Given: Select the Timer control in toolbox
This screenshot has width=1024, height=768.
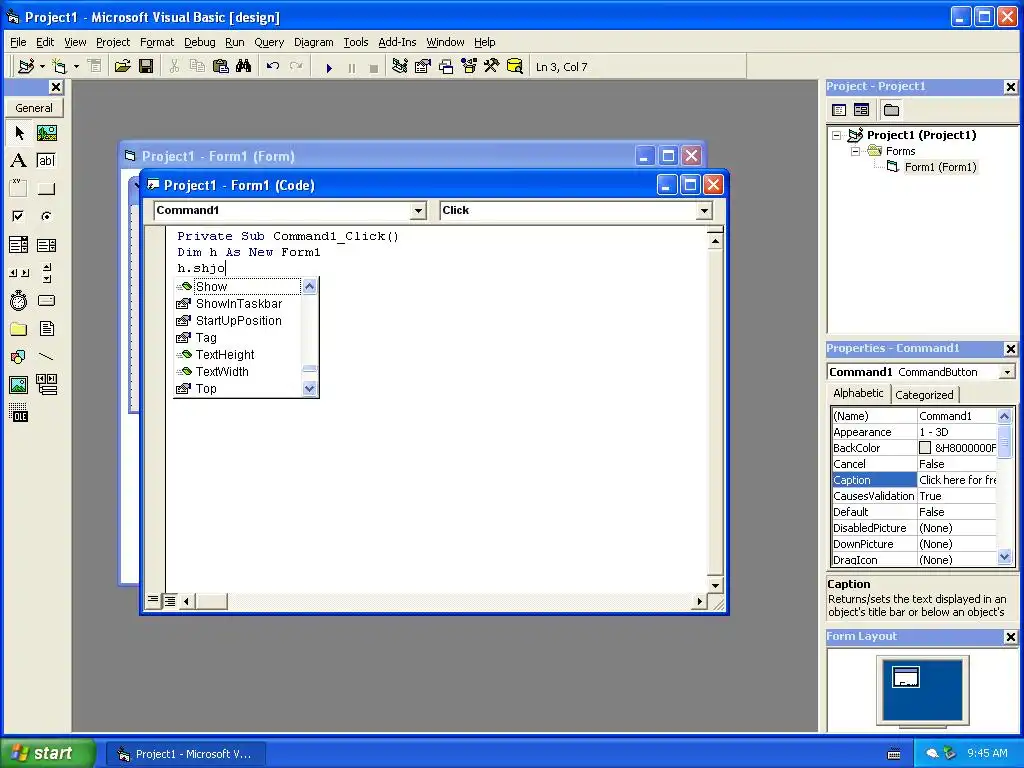Looking at the screenshot, I should pos(19,300).
